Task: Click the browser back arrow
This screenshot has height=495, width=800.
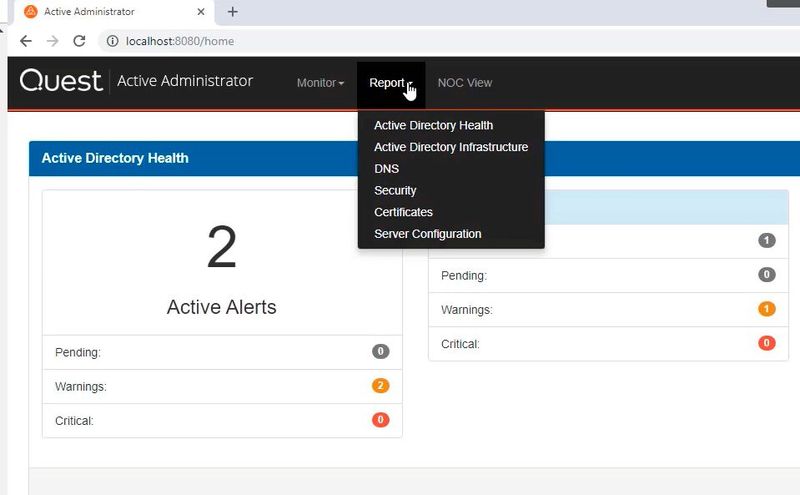Action: tap(26, 41)
